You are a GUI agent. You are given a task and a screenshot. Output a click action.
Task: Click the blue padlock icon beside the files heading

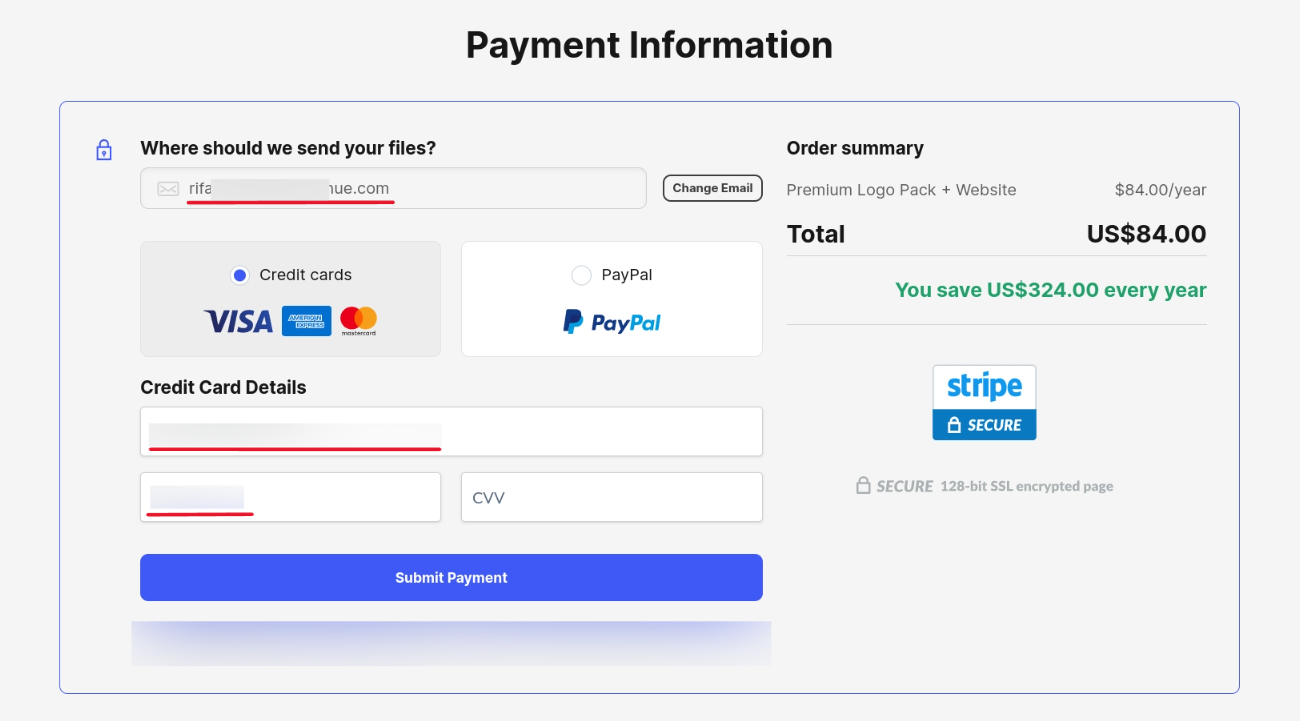point(104,150)
